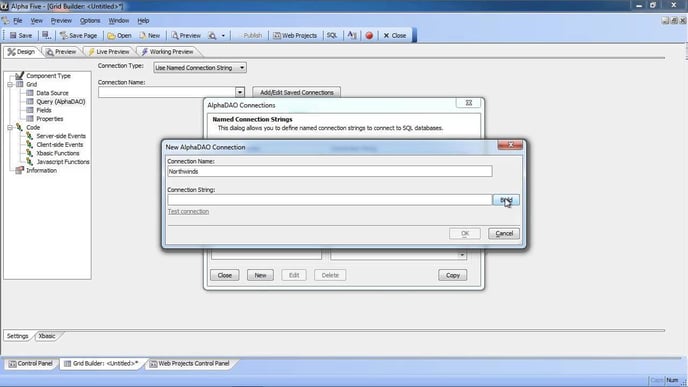Viewport: 688px width, 387px height.
Task: Click the font style A icon in toolbar
Action: point(352,36)
